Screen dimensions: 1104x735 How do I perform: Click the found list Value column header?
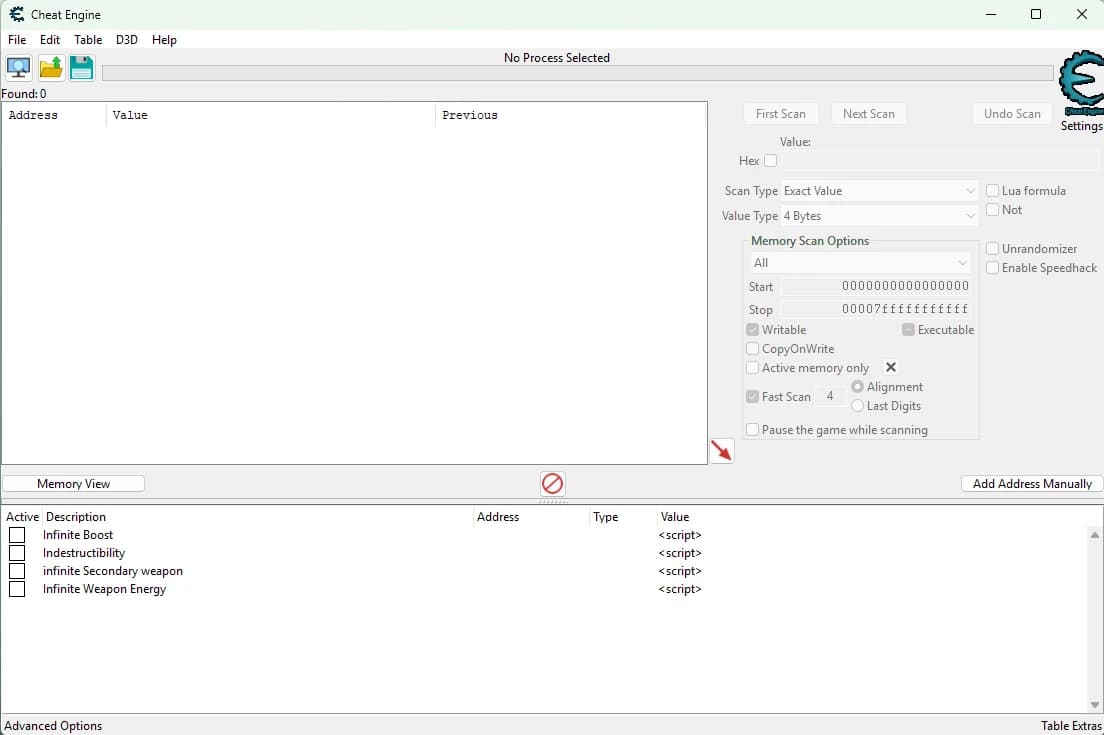click(271, 115)
